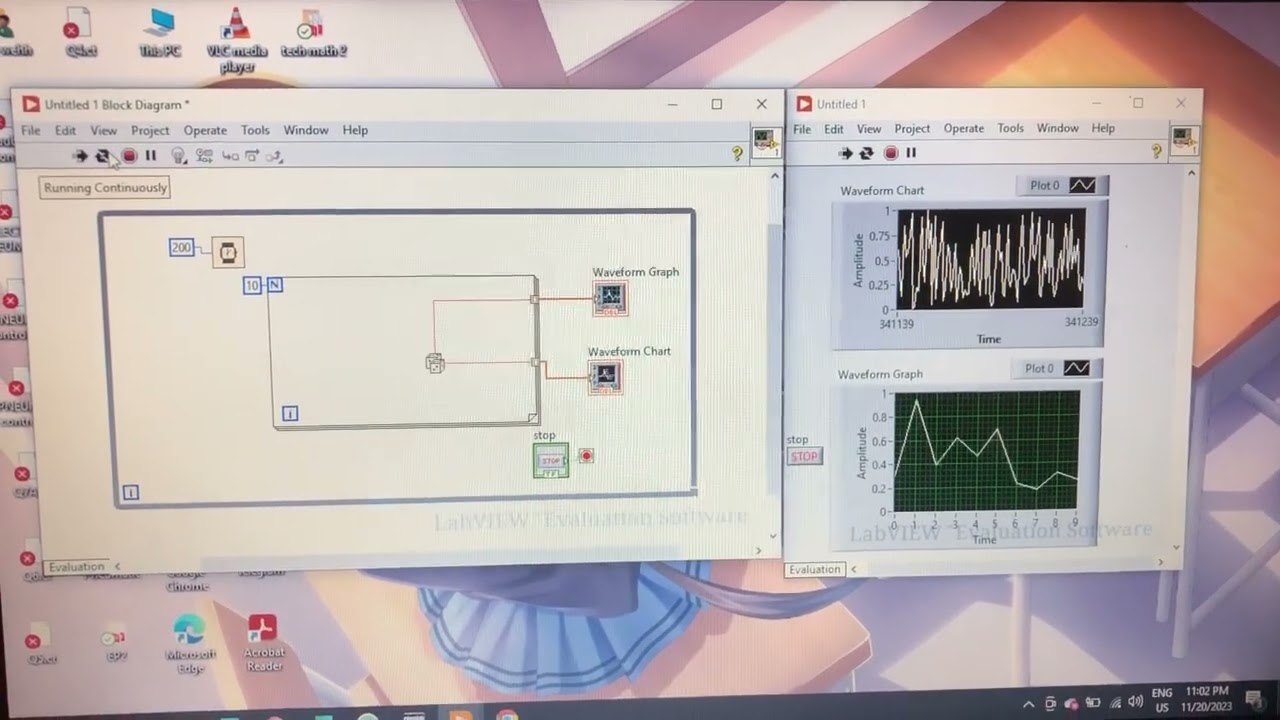The height and width of the screenshot is (720, 1280).
Task: Open the Help menu in the Untitled 1 front panel
Action: [1103, 128]
